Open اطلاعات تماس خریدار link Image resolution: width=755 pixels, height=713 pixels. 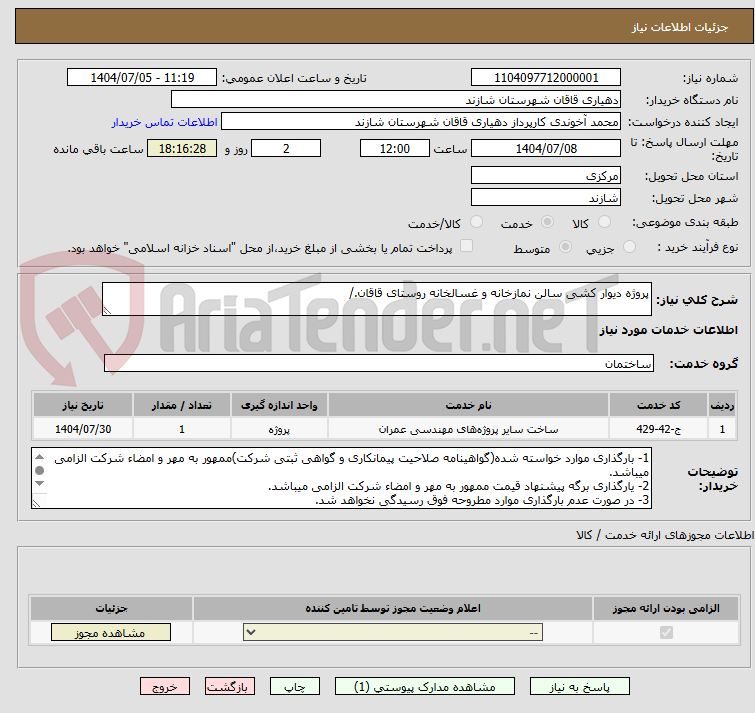pyautogui.click(x=165, y=122)
